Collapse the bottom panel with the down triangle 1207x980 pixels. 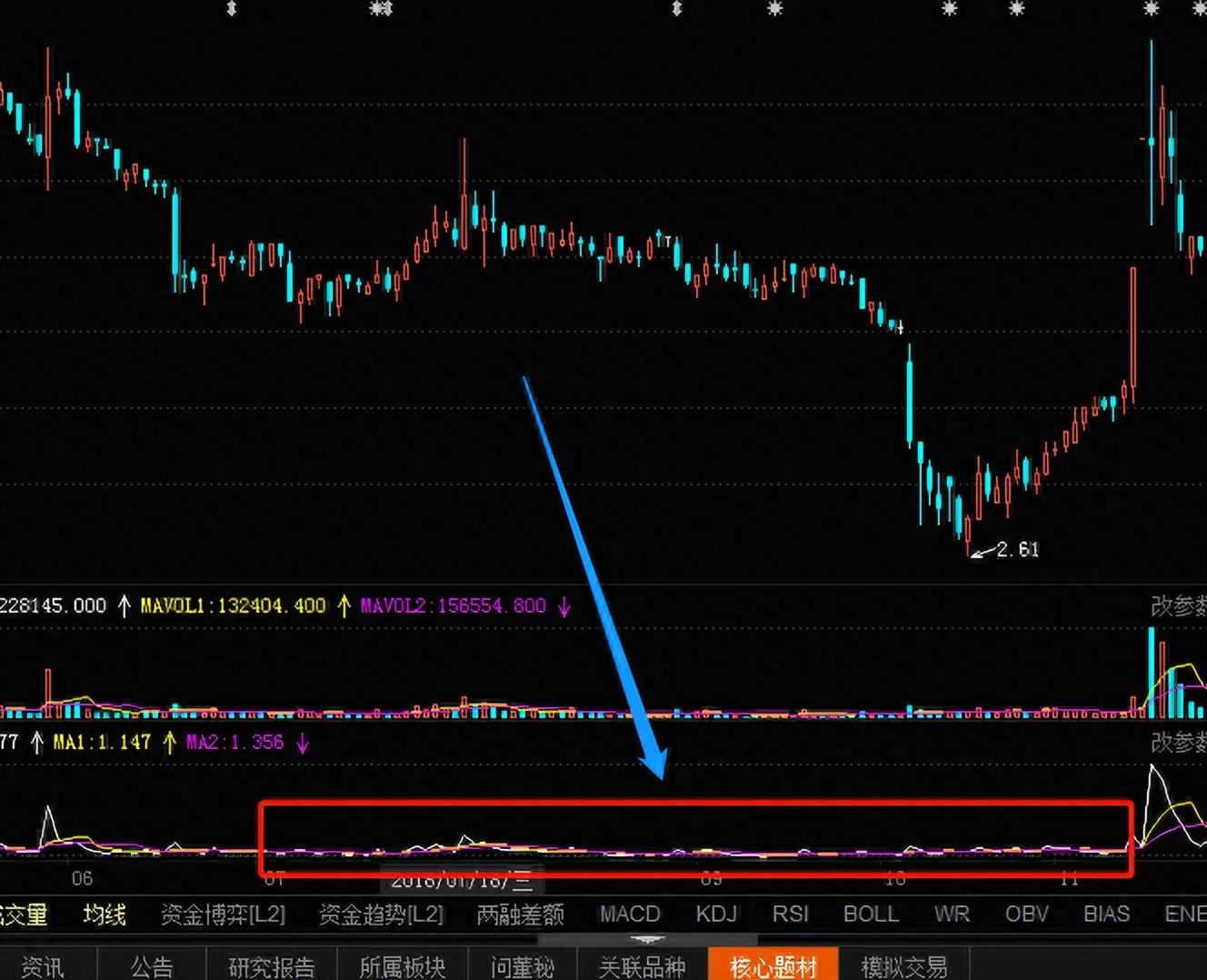(647, 940)
